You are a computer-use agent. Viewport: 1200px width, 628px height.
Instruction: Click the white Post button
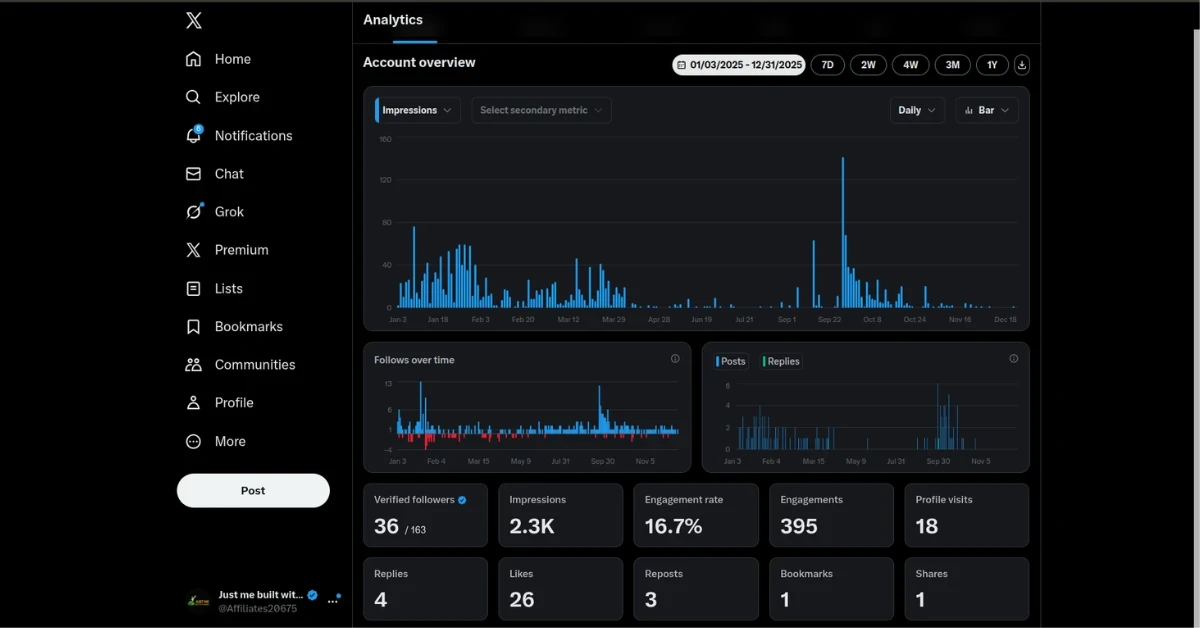[253, 491]
